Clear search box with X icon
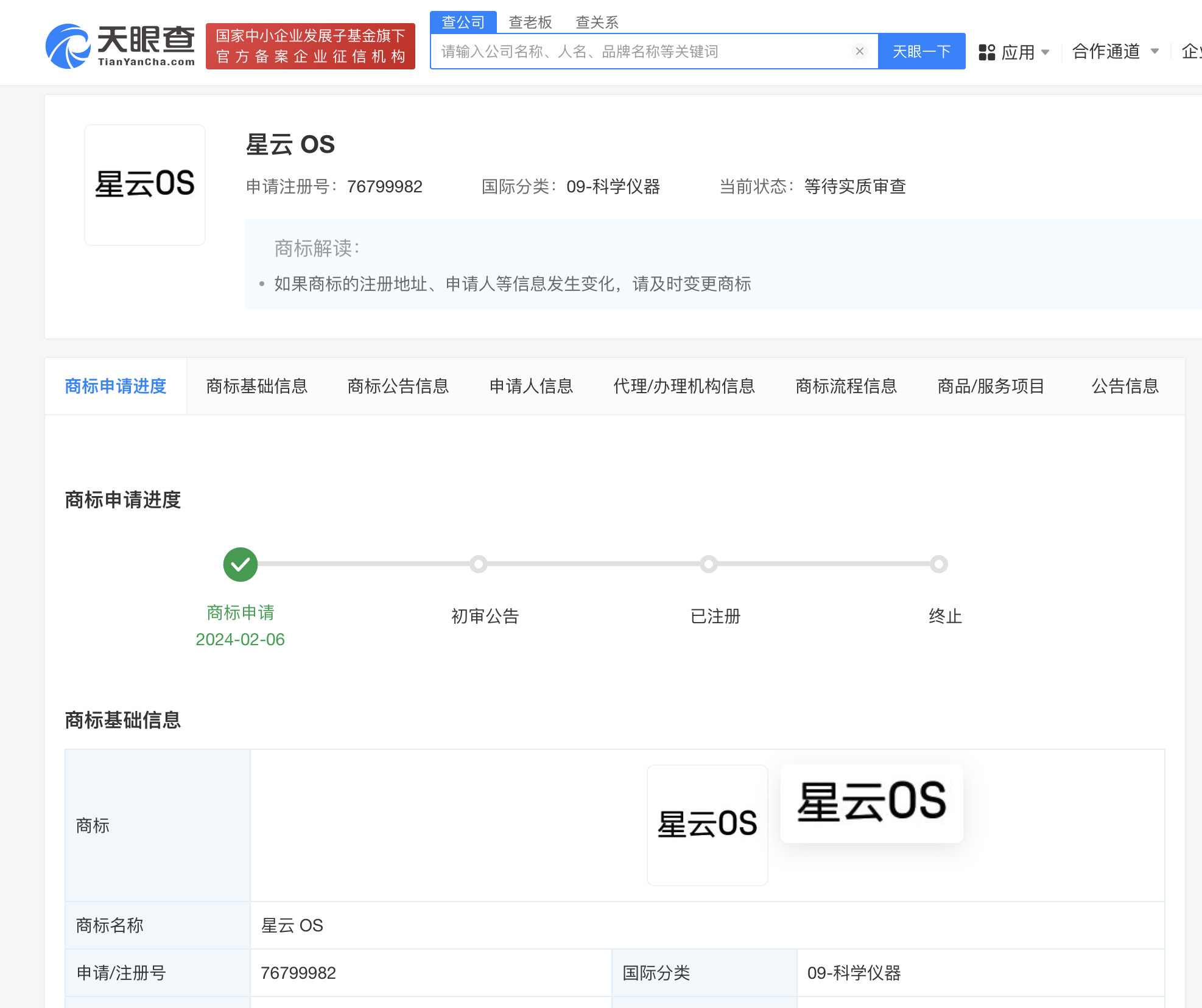 click(859, 51)
